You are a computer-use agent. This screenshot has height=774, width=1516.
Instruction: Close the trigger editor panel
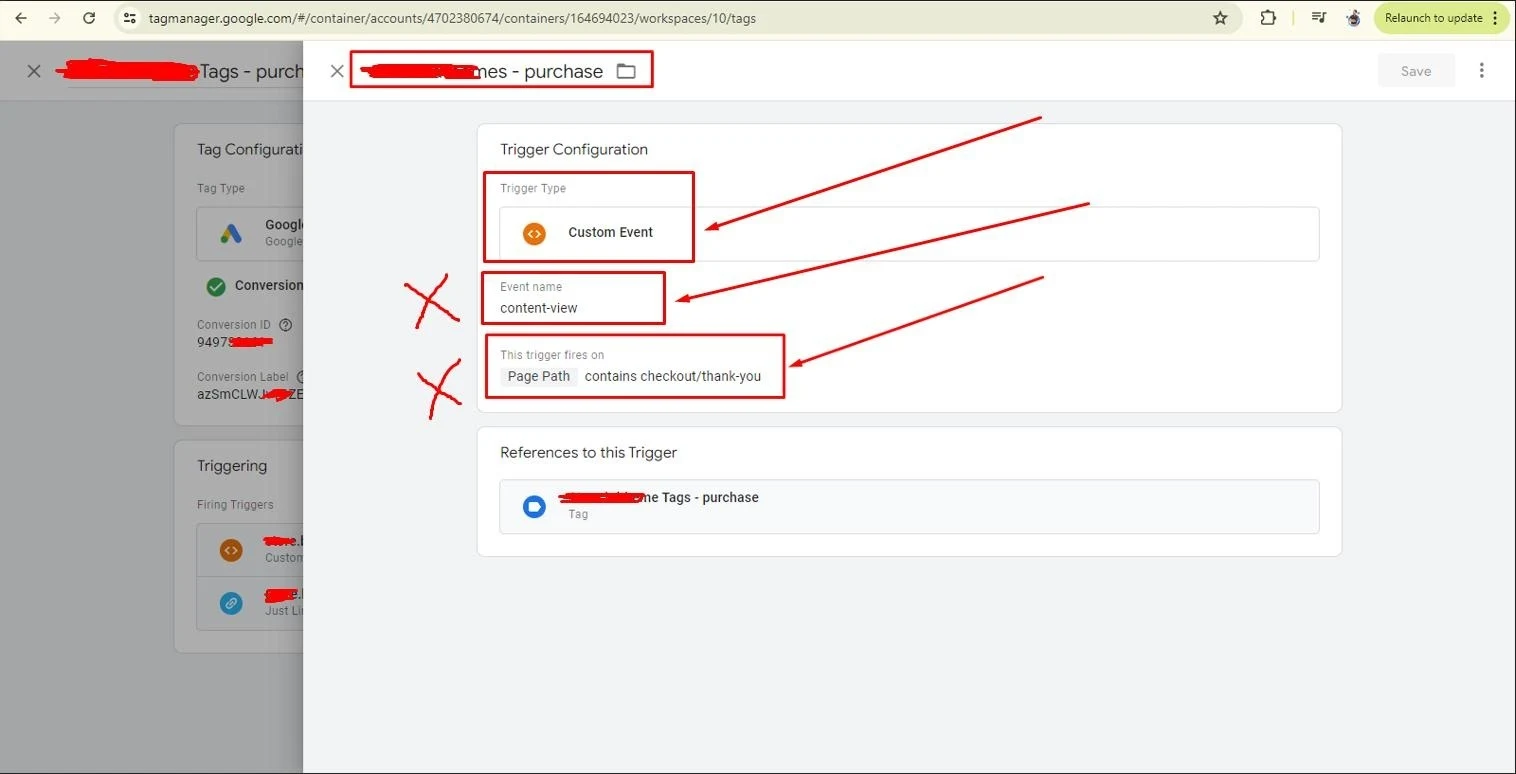pyautogui.click(x=337, y=71)
